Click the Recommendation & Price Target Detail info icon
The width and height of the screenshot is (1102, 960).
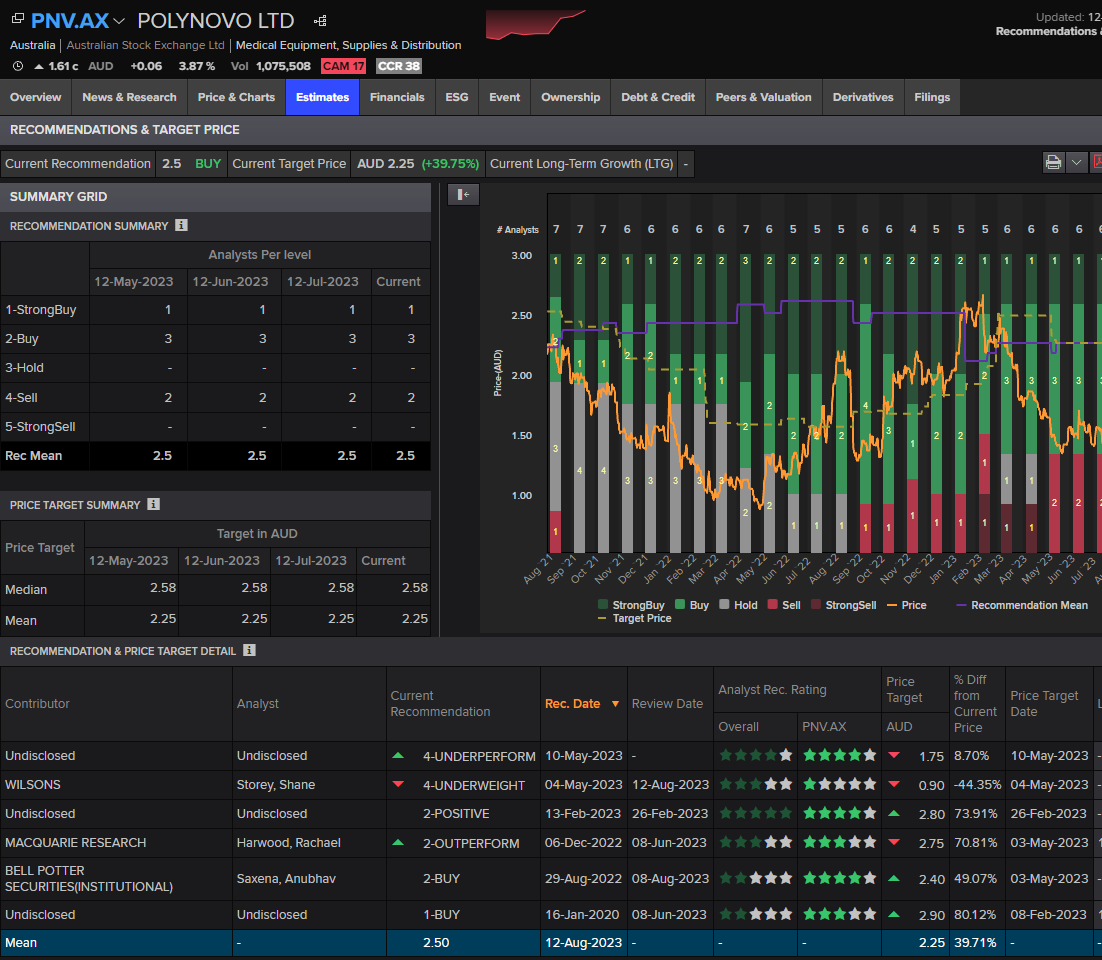[249, 651]
